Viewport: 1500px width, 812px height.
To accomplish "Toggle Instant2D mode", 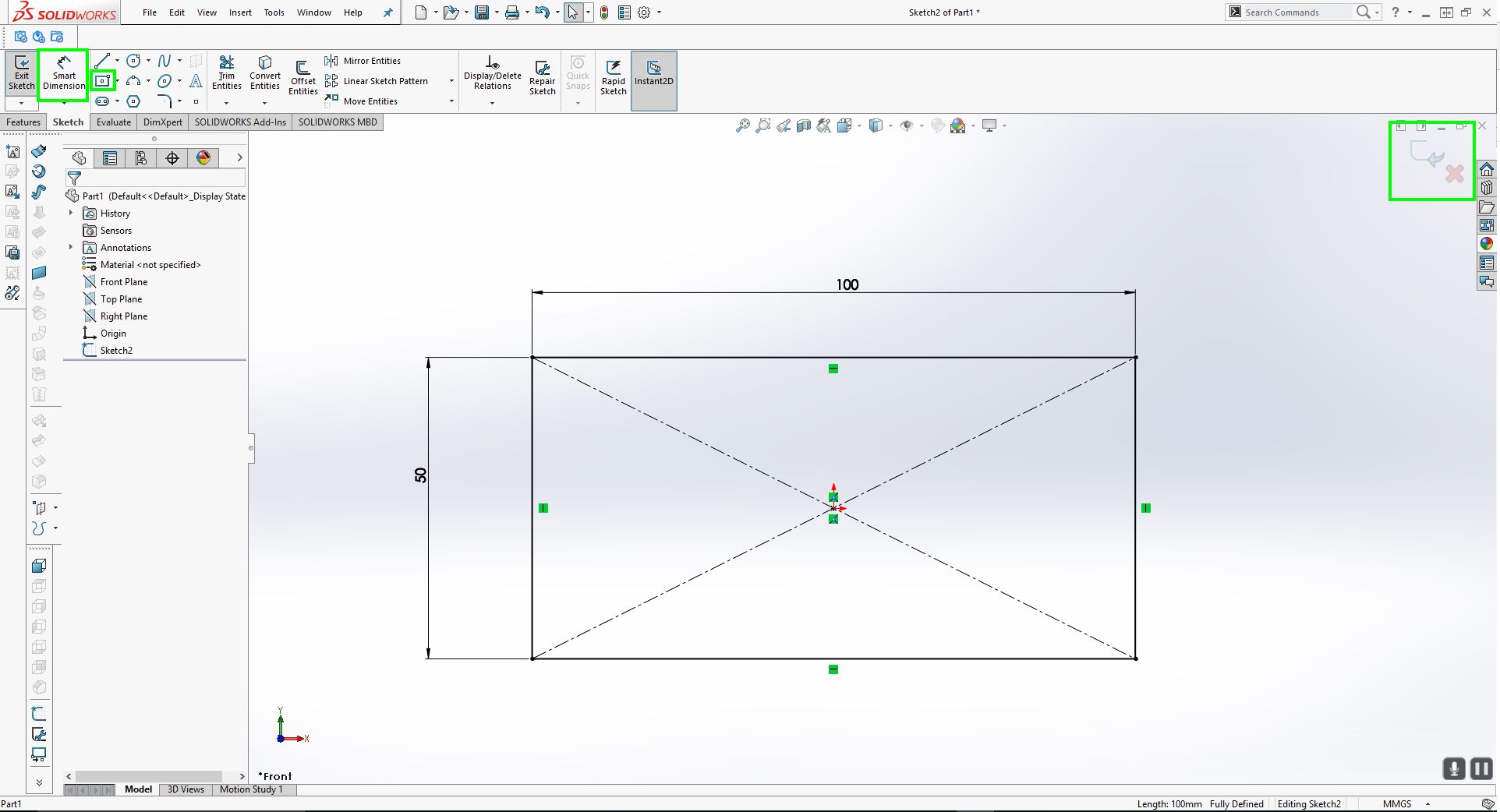I will [x=653, y=80].
